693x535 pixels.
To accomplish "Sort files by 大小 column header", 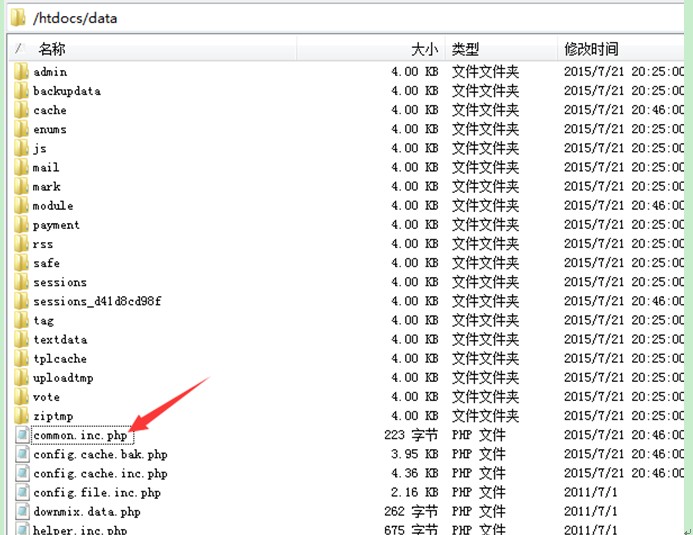I will (x=424, y=48).
